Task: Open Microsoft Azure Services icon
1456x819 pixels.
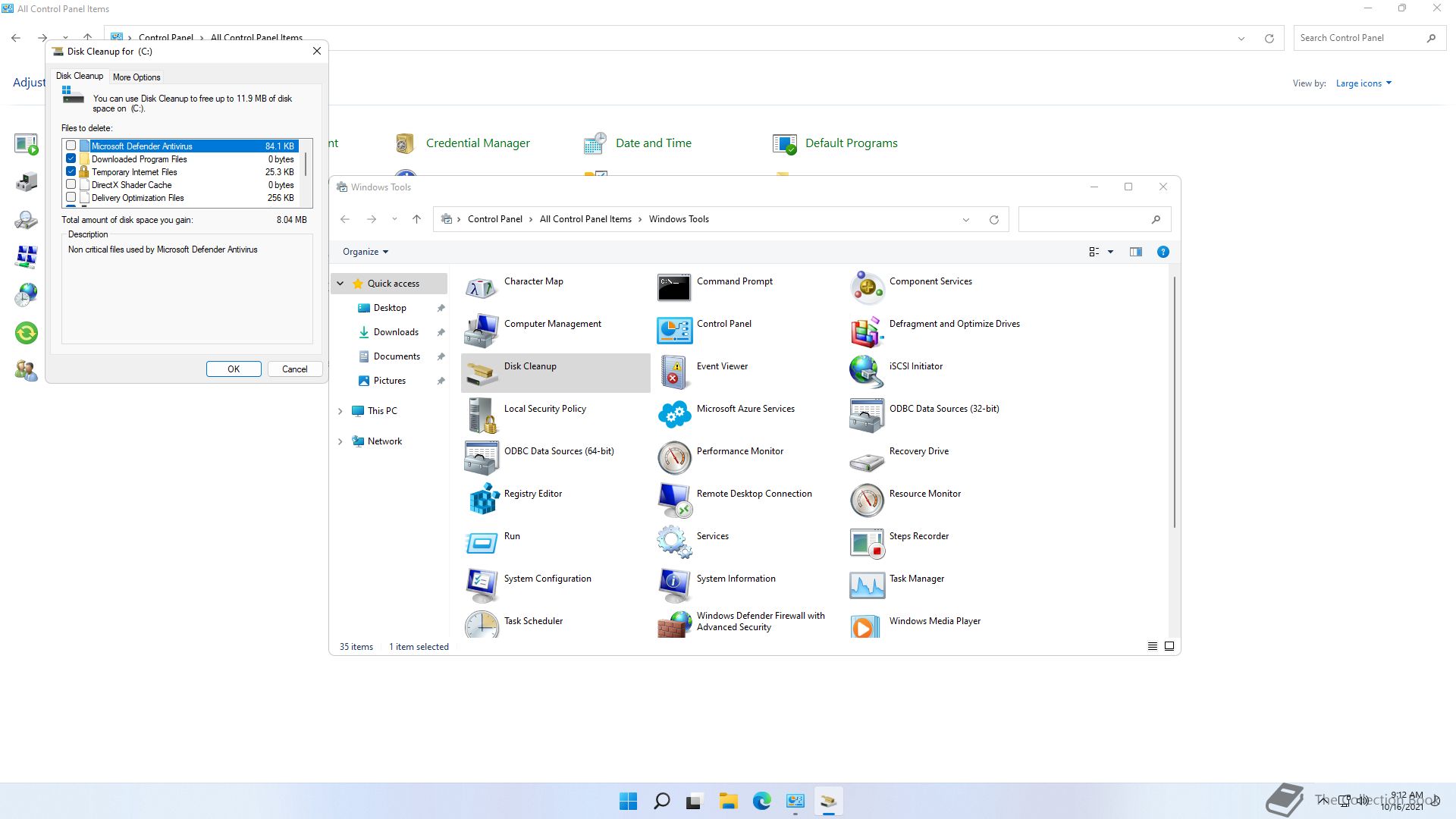Action: click(x=674, y=416)
